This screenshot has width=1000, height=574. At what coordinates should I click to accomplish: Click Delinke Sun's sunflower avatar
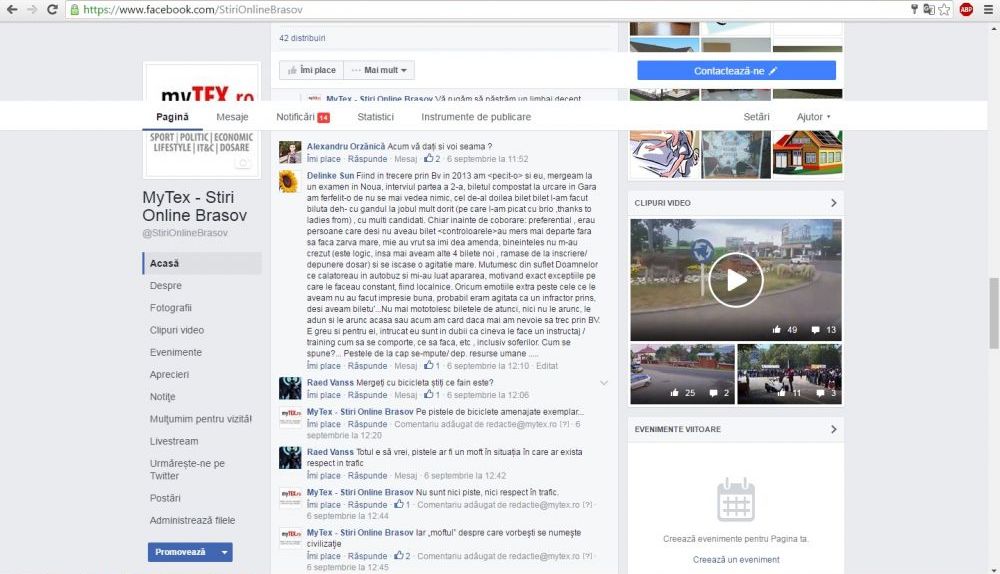(290, 182)
